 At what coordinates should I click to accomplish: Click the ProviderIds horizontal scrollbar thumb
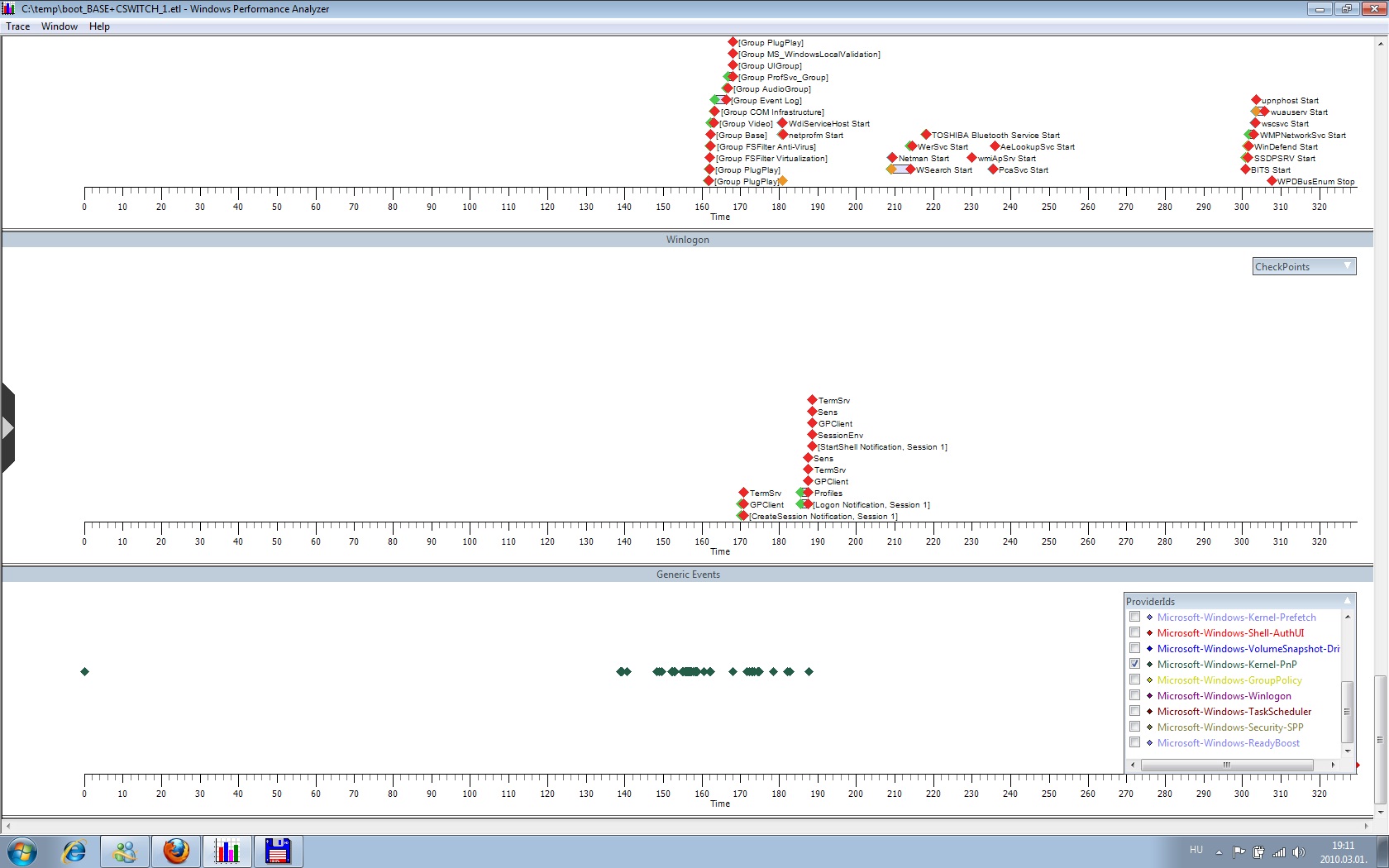pos(1227,765)
